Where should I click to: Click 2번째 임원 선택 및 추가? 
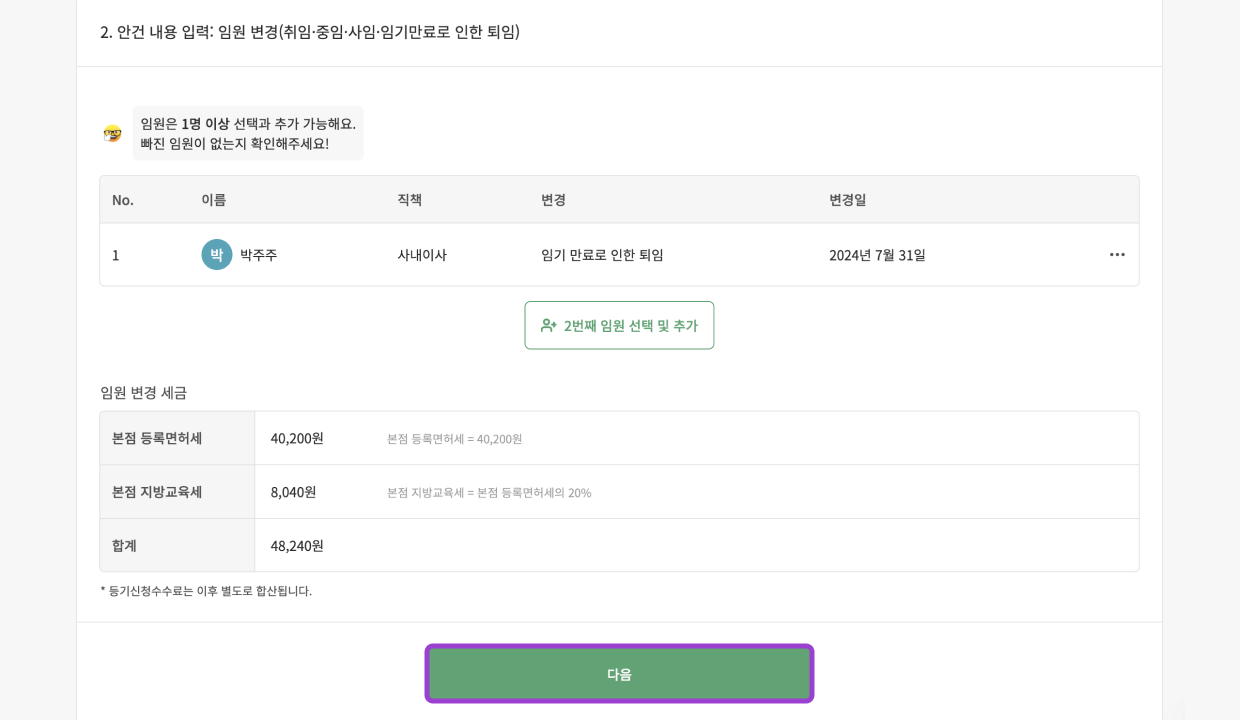click(619, 325)
